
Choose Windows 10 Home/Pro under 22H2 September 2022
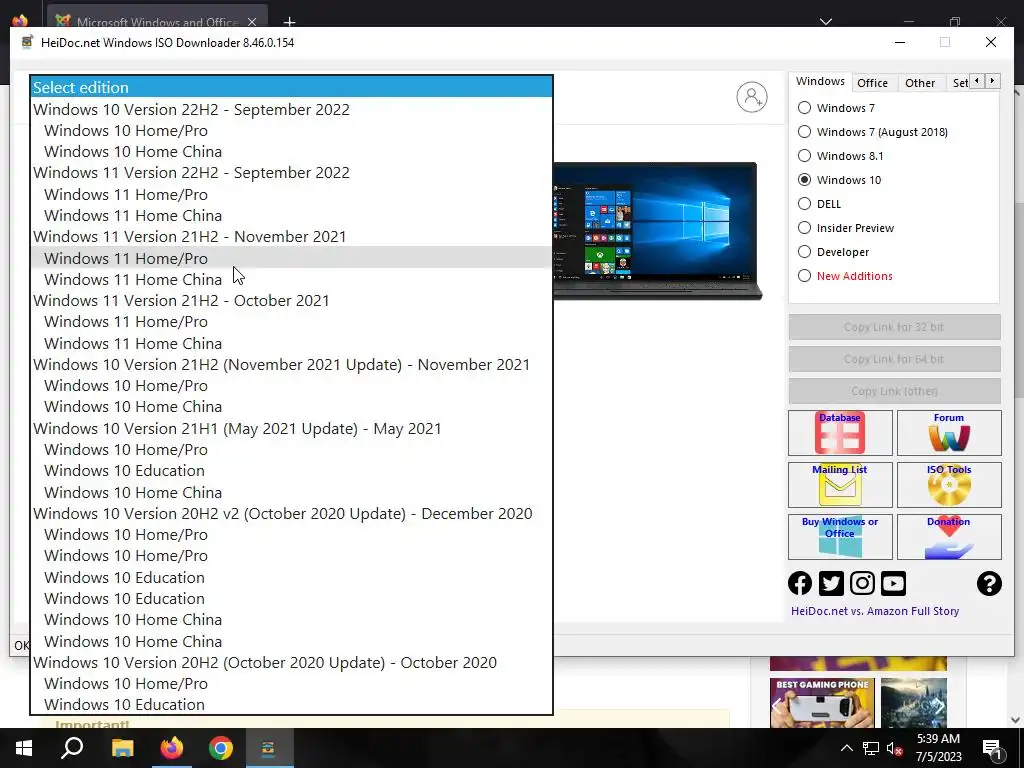click(292, 131)
